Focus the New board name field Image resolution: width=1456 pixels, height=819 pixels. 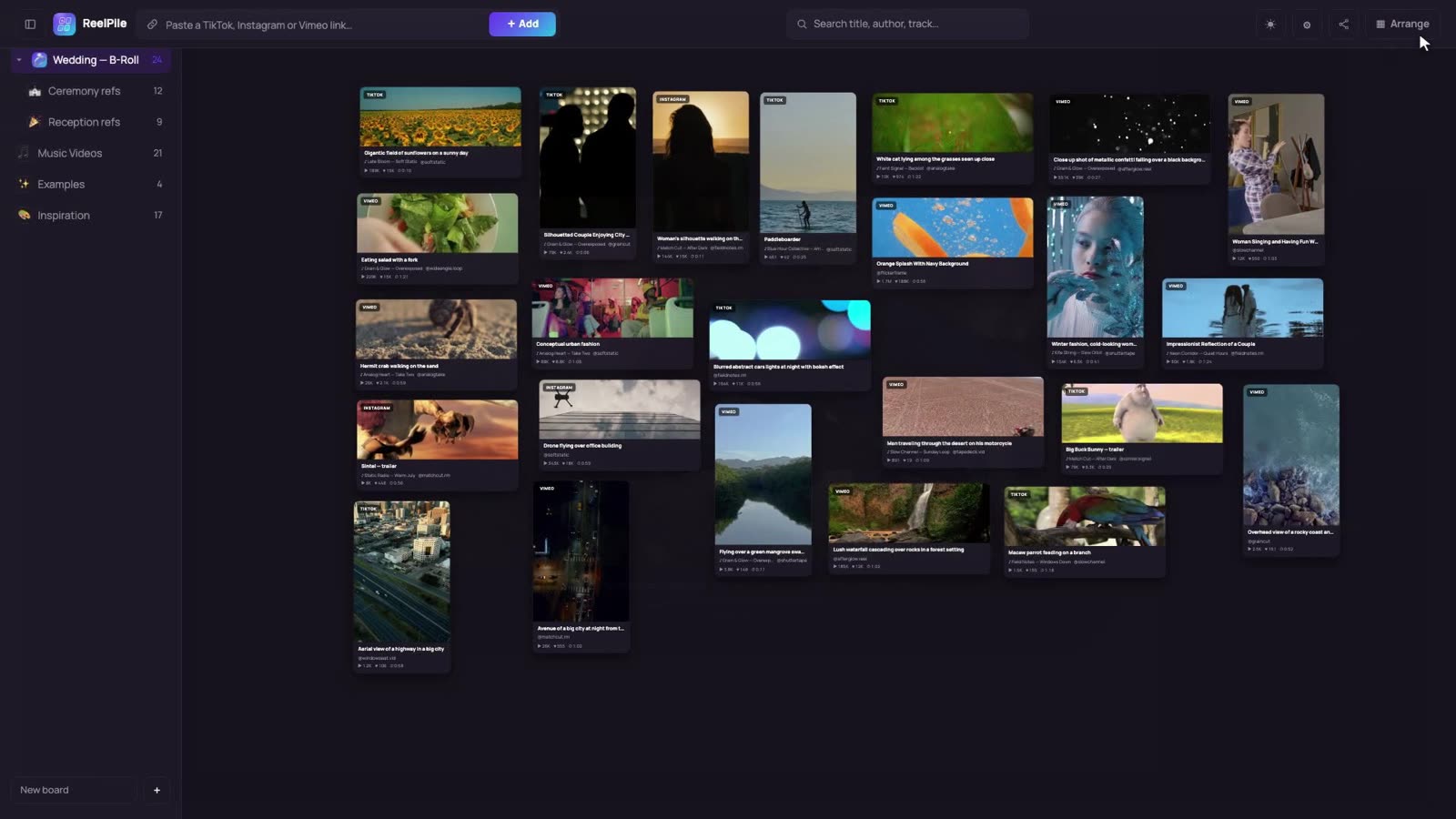click(74, 790)
